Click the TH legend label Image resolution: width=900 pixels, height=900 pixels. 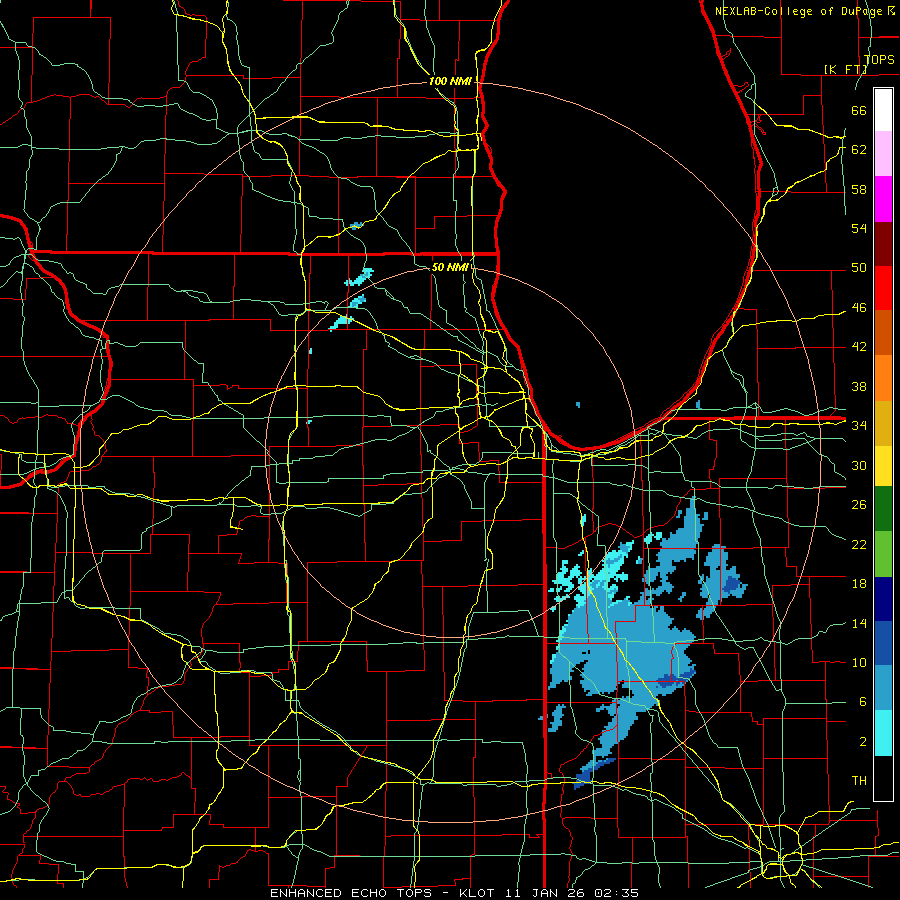859,780
